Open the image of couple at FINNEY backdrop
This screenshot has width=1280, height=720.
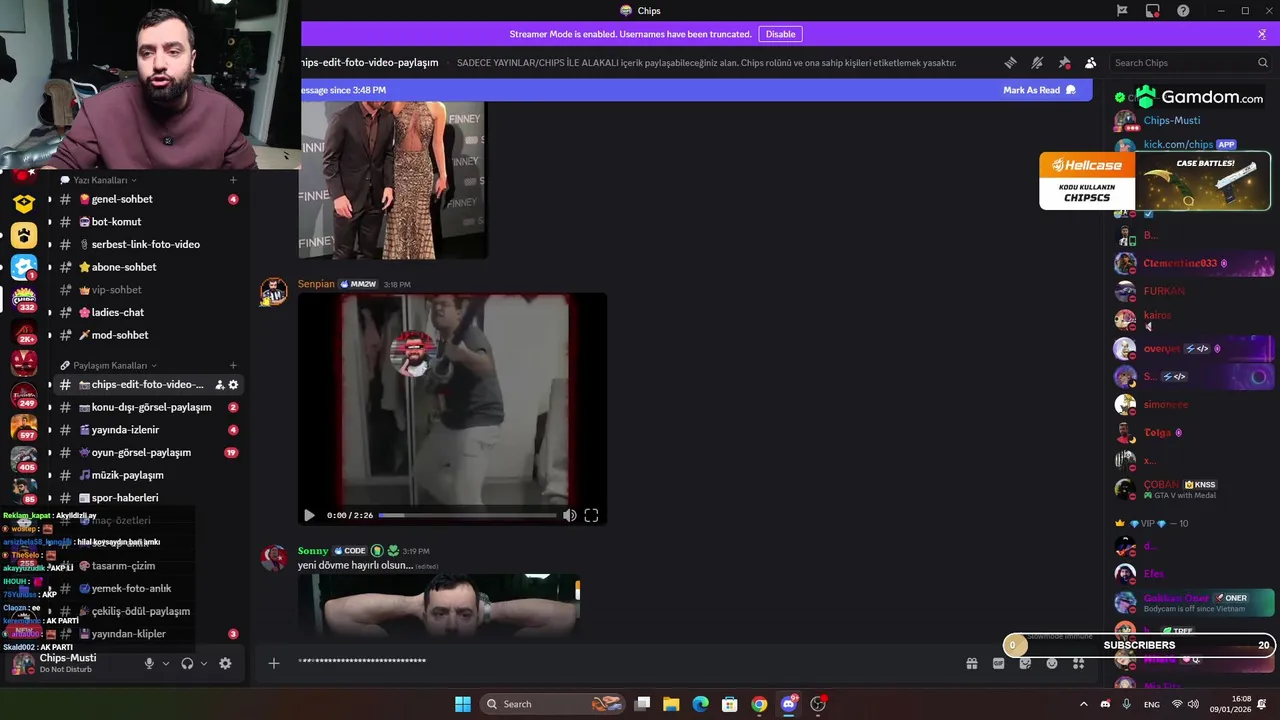click(x=393, y=180)
